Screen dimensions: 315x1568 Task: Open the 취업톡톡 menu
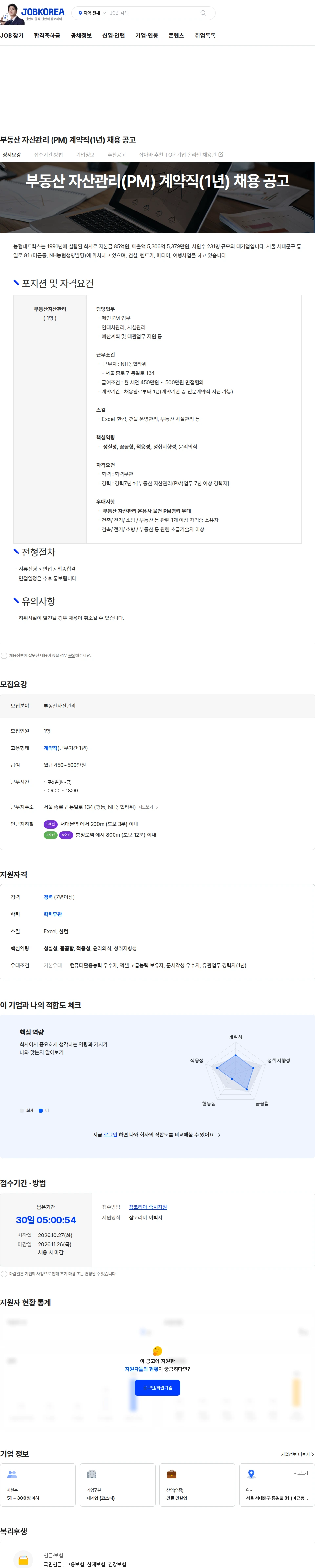(x=205, y=36)
